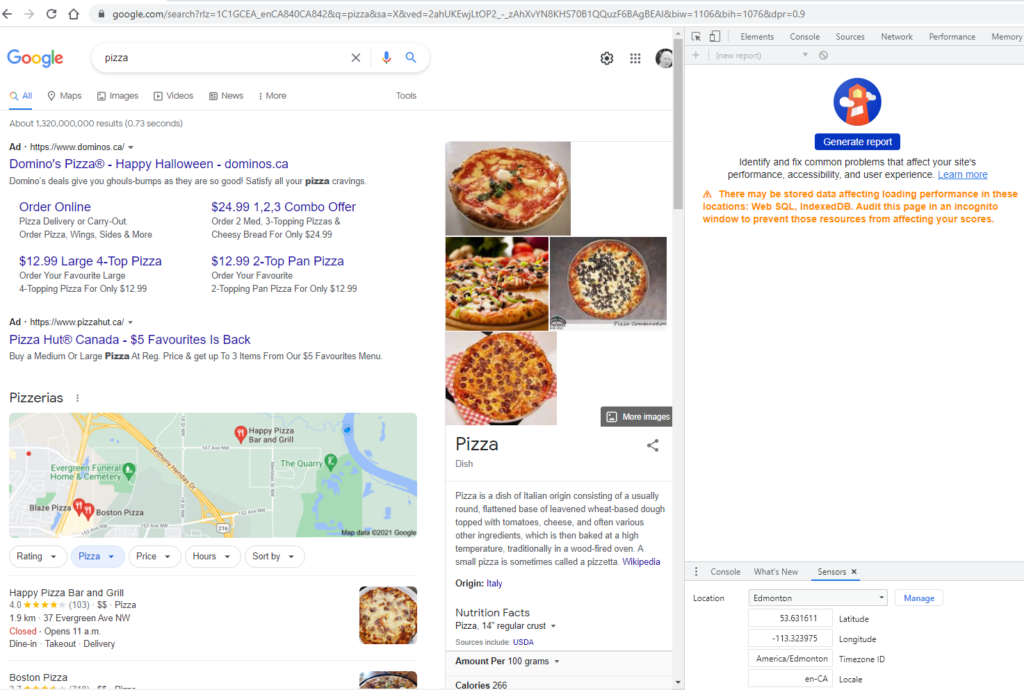Share the Pizza knowledge panel
This screenshot has width=1024, height=690.
[x=652, y=445]
